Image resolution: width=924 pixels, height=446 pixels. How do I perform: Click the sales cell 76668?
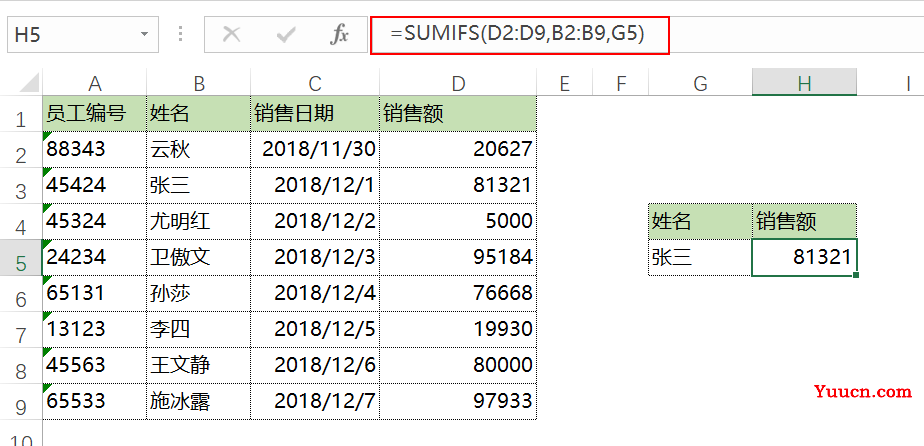pyautogui.click(x=458, y=293)
